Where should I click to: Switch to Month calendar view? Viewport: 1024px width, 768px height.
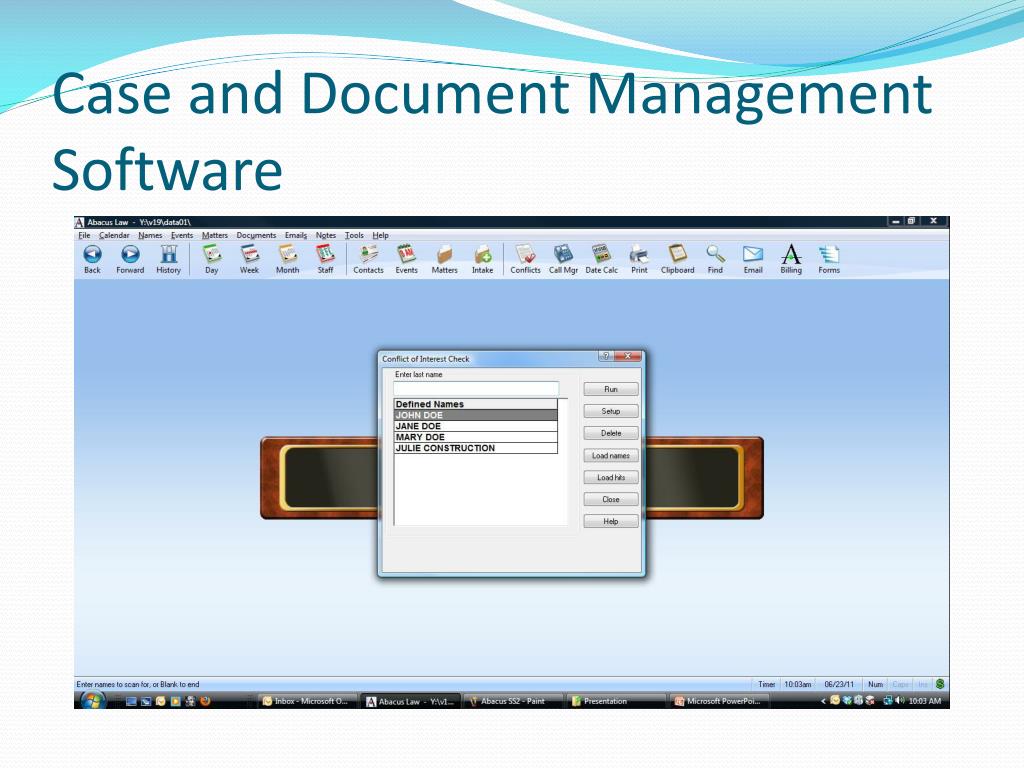coord(287,259)
